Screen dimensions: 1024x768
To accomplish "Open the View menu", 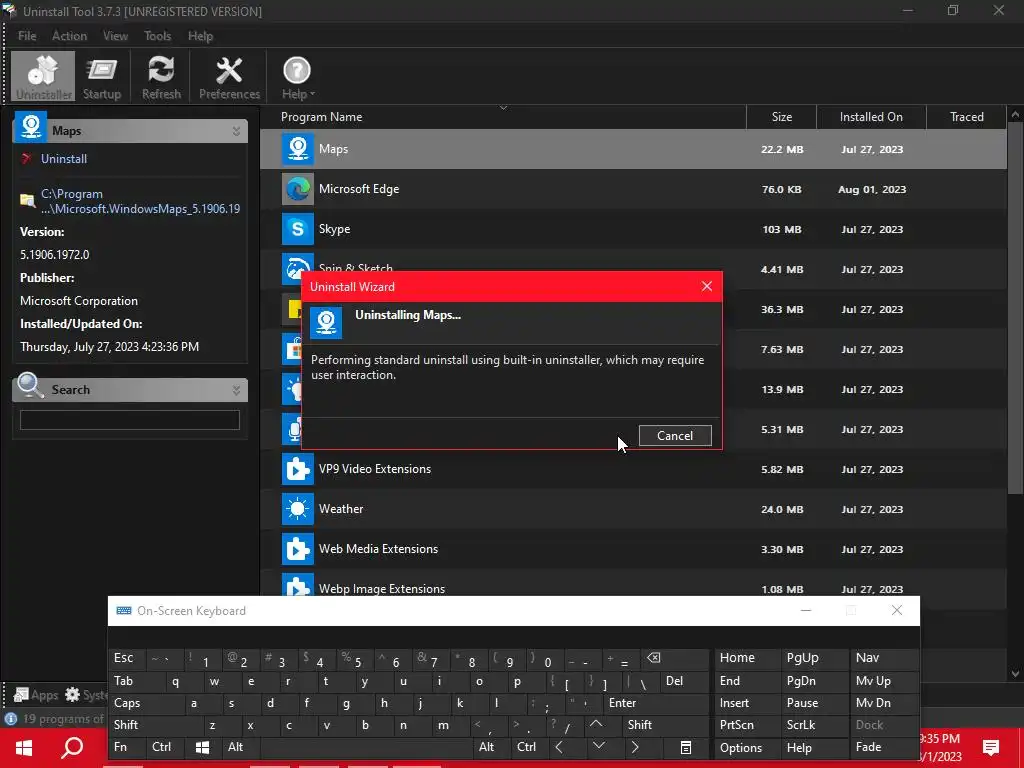I will tap(115, 36).
